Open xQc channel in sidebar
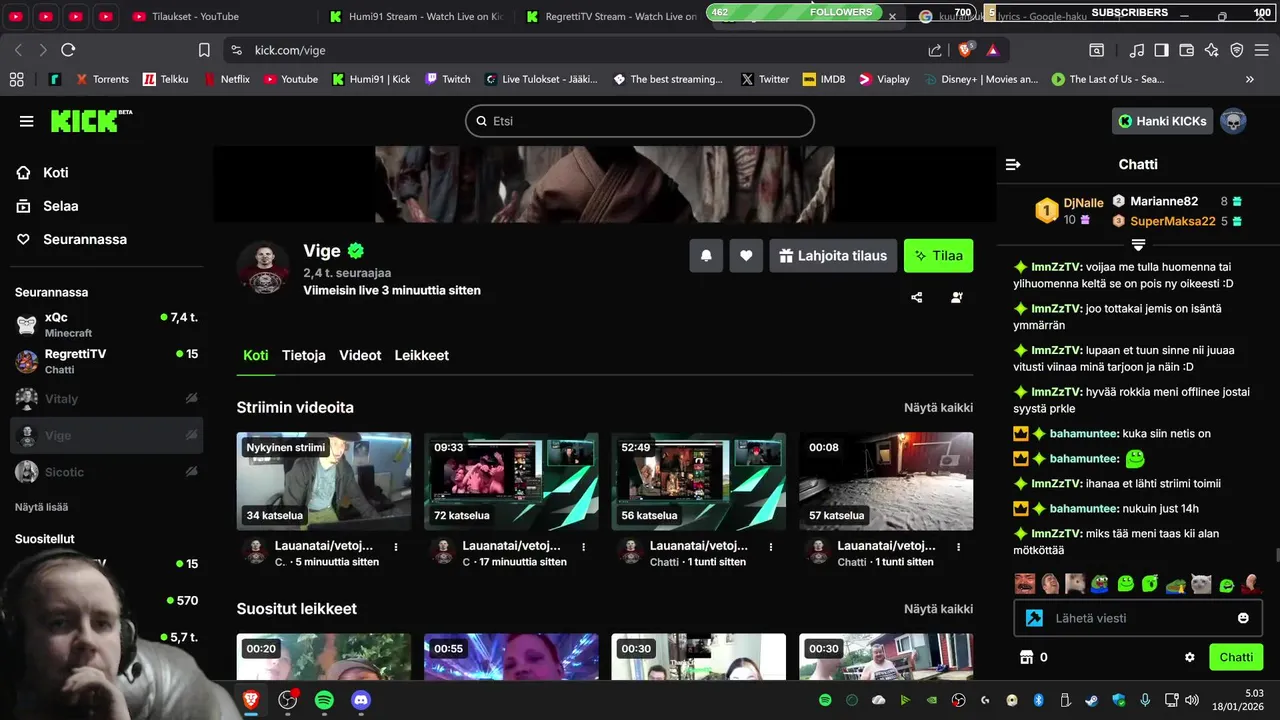Viewport: 1280px width, 720px height. click(107, 324)
